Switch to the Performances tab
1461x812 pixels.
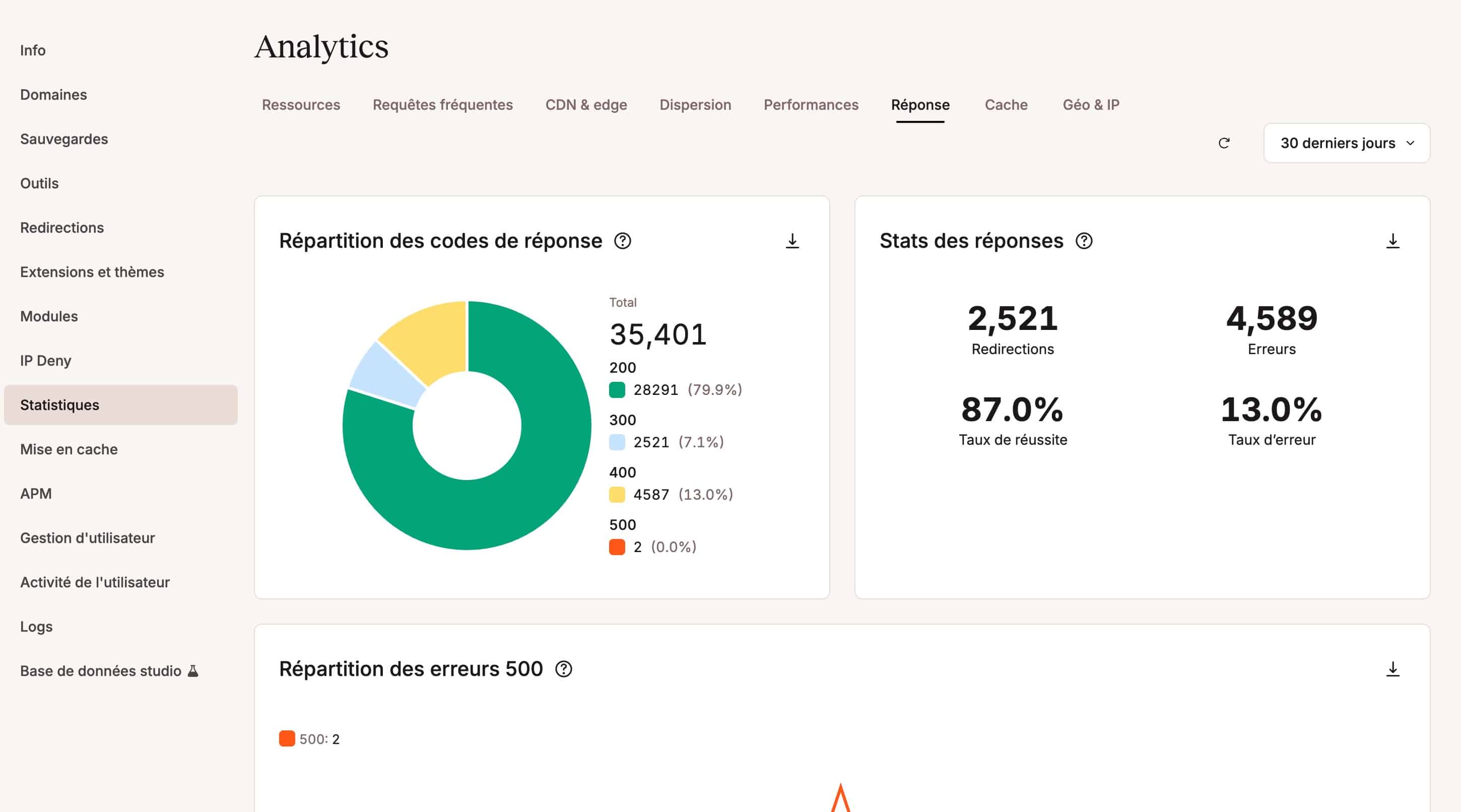(811, 105)
